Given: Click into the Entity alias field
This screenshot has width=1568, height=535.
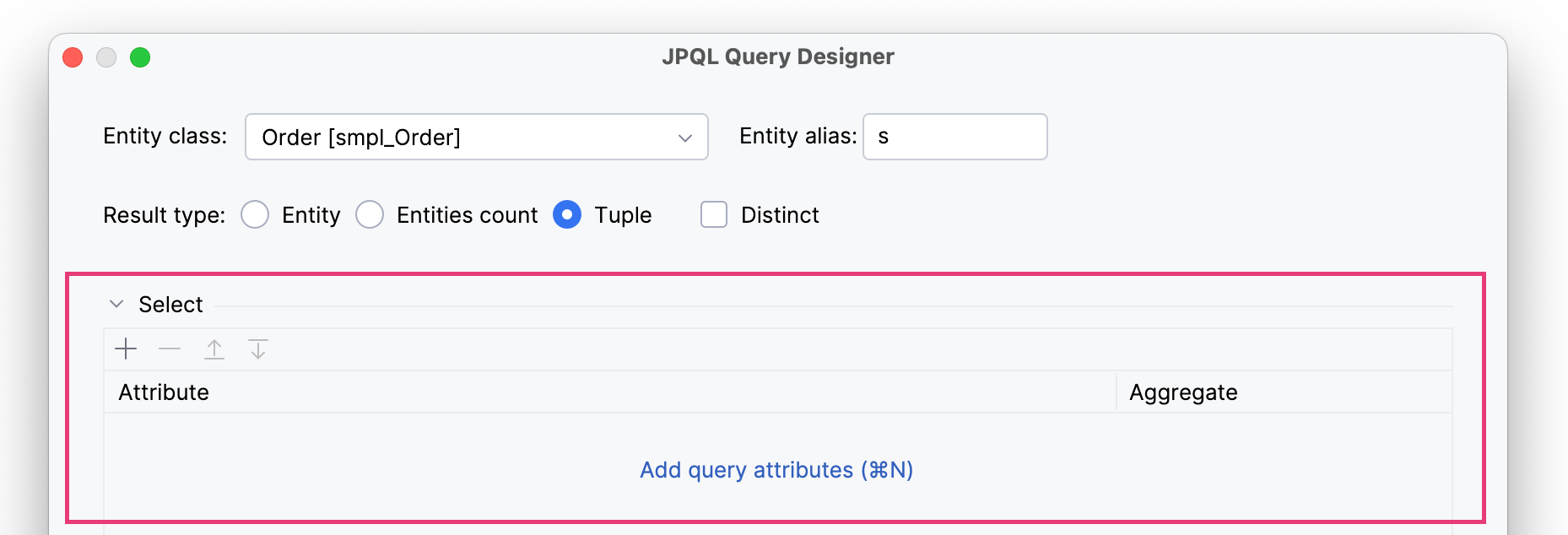Looking at the screenshot, I should [x=954, y=137].
